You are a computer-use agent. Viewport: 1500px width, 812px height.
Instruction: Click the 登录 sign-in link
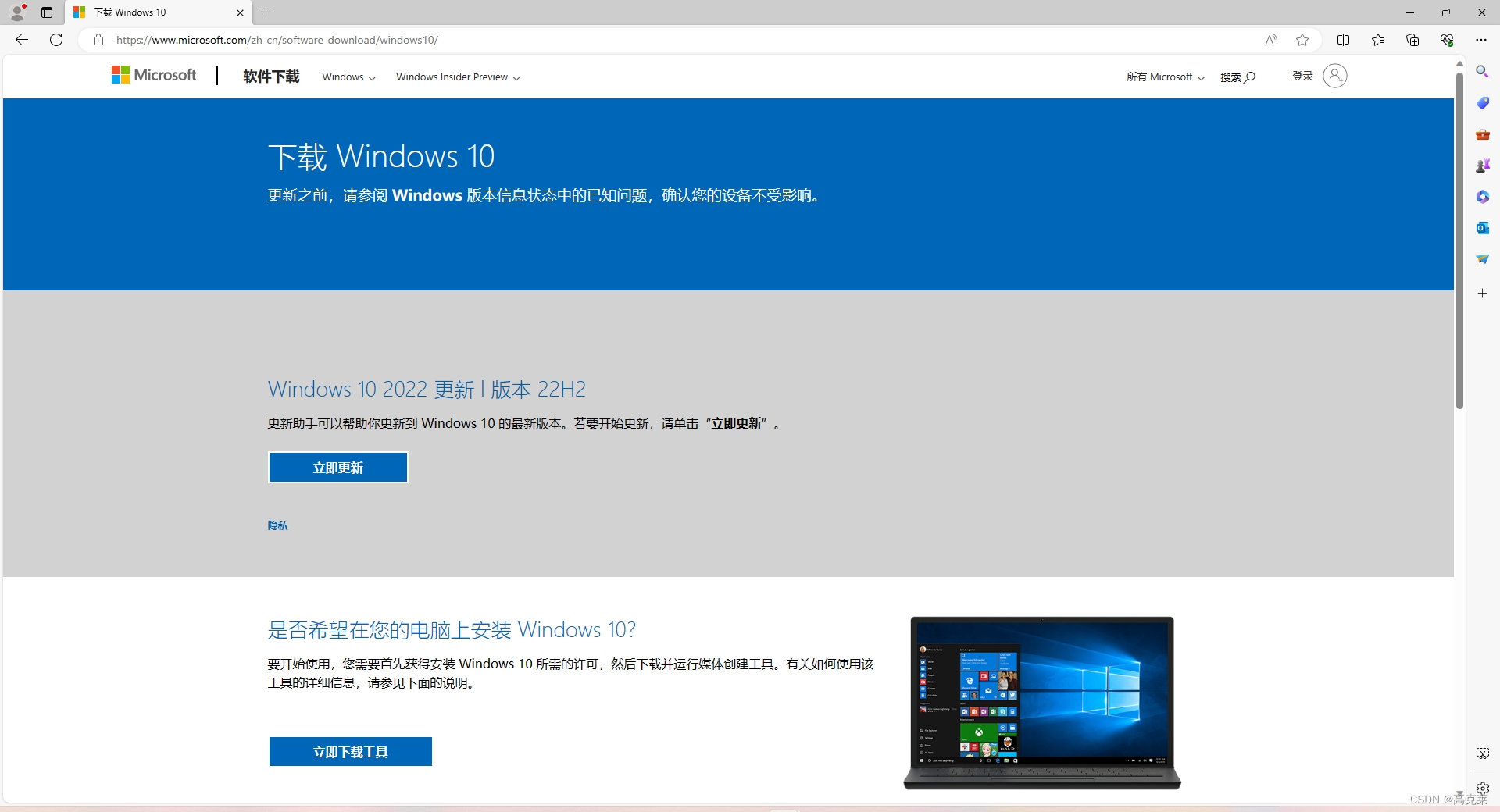1302,76
